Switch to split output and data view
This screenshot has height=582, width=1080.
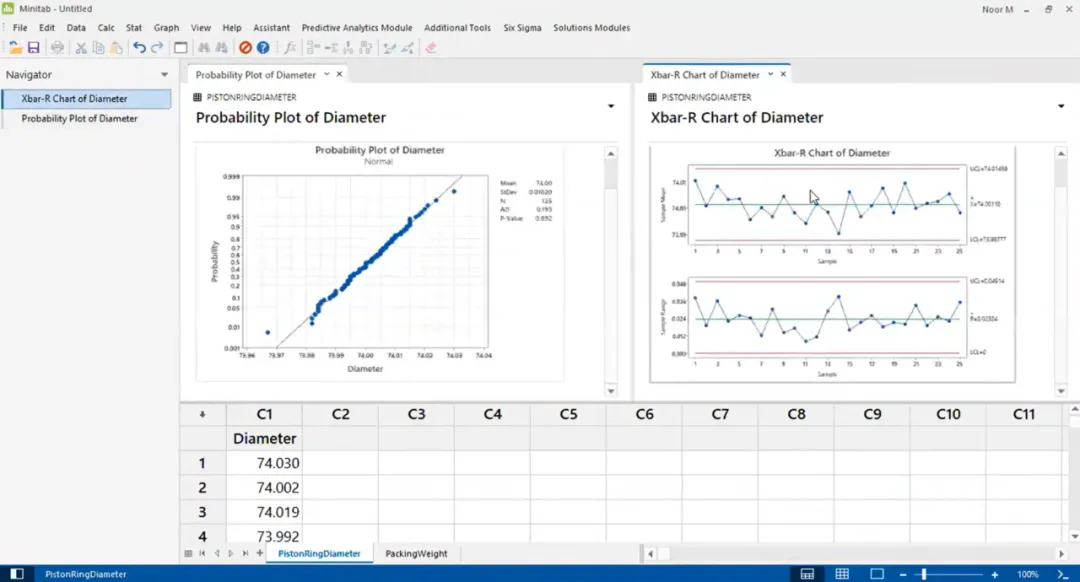click(807, 574)
